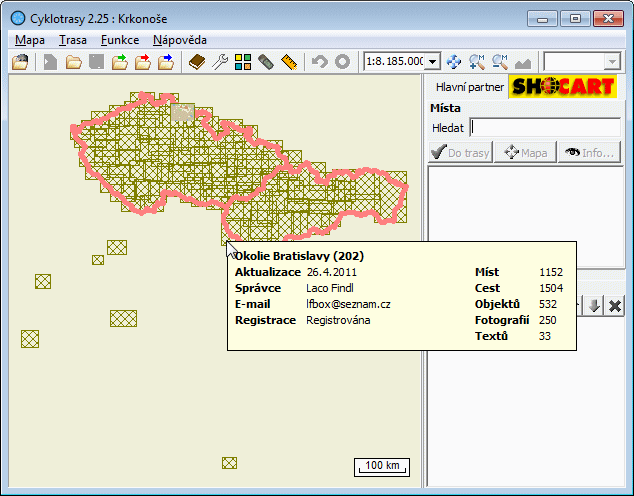The width and height of the screenshot is (634, 496).
Task: Move item down with the arrow button
Action: coord(594,306)
